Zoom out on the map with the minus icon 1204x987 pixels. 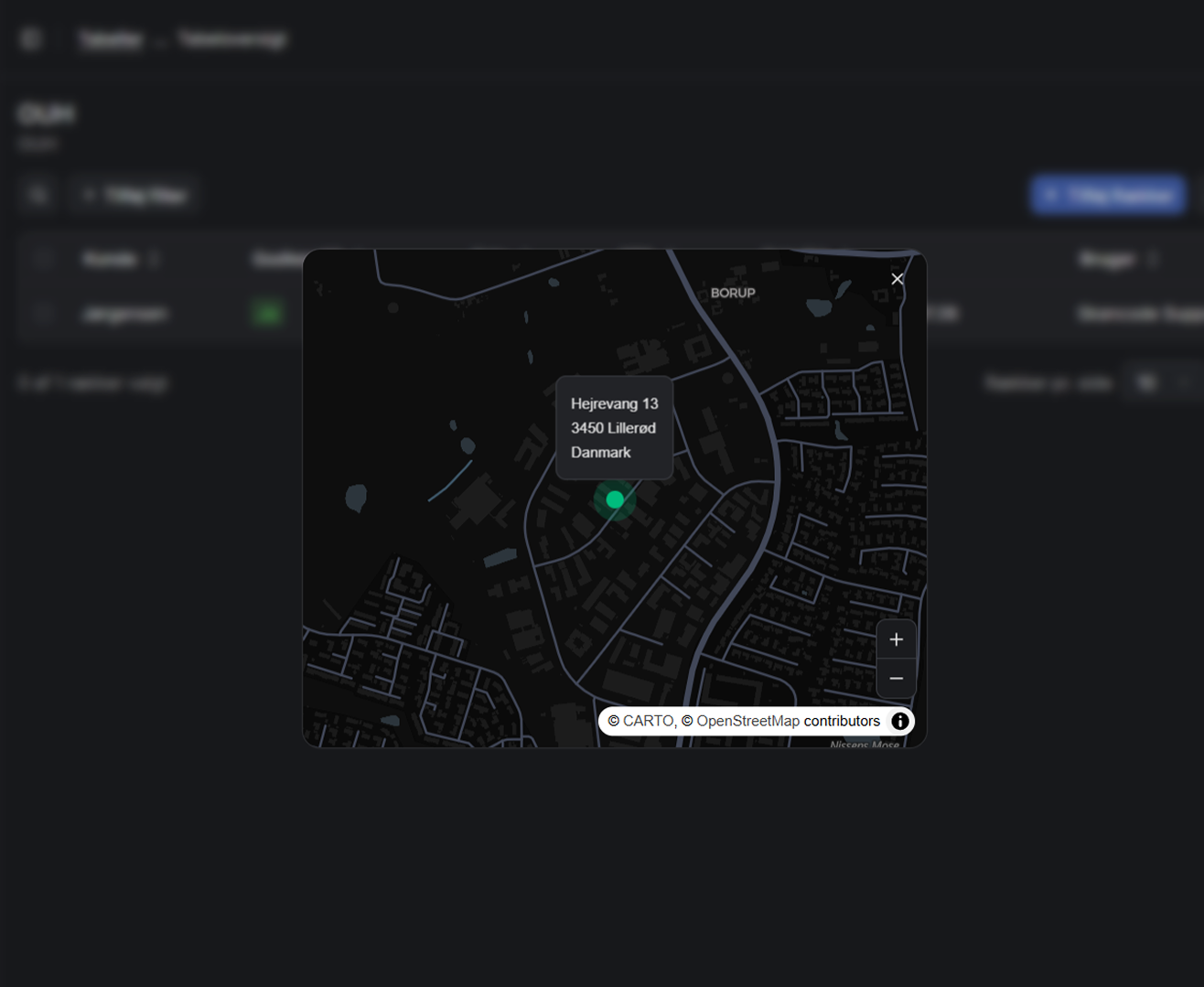click(x=896, y=678)
